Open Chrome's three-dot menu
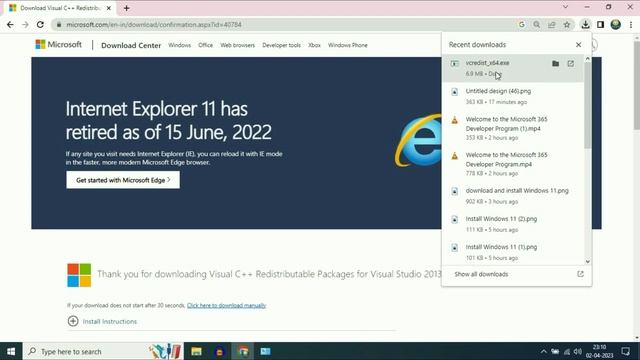 coord(631,24)
